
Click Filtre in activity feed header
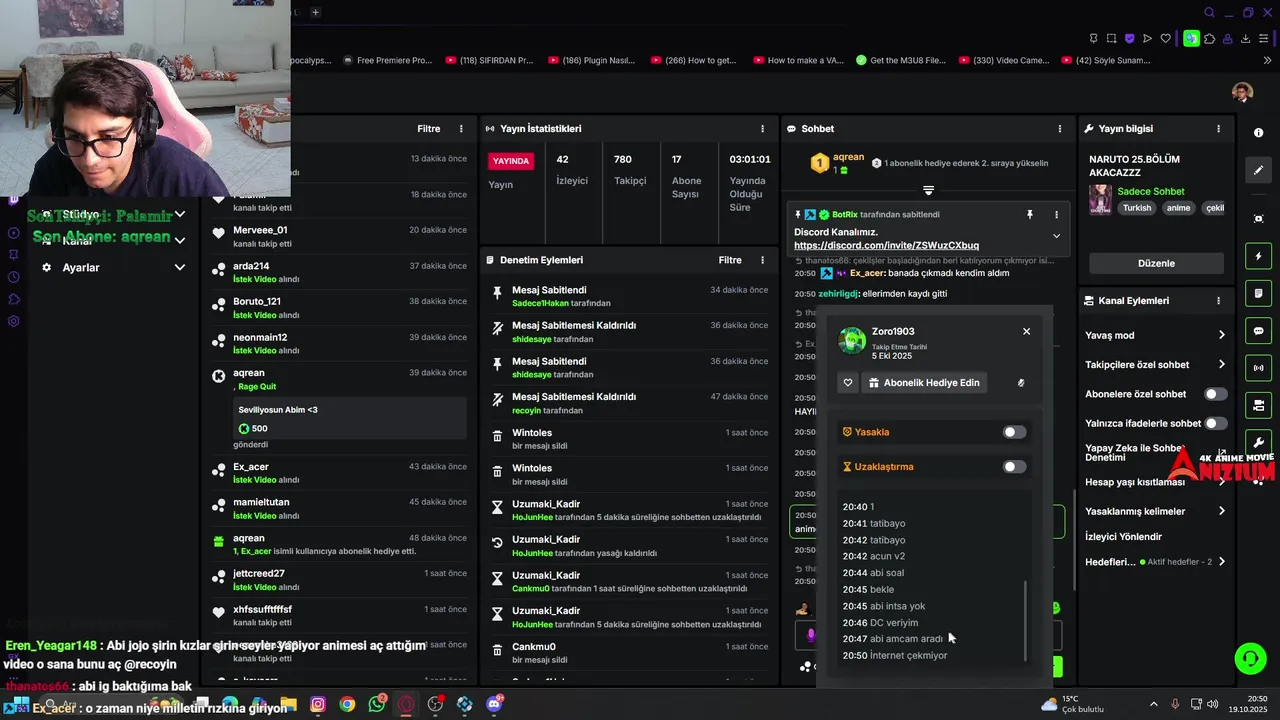428,129
